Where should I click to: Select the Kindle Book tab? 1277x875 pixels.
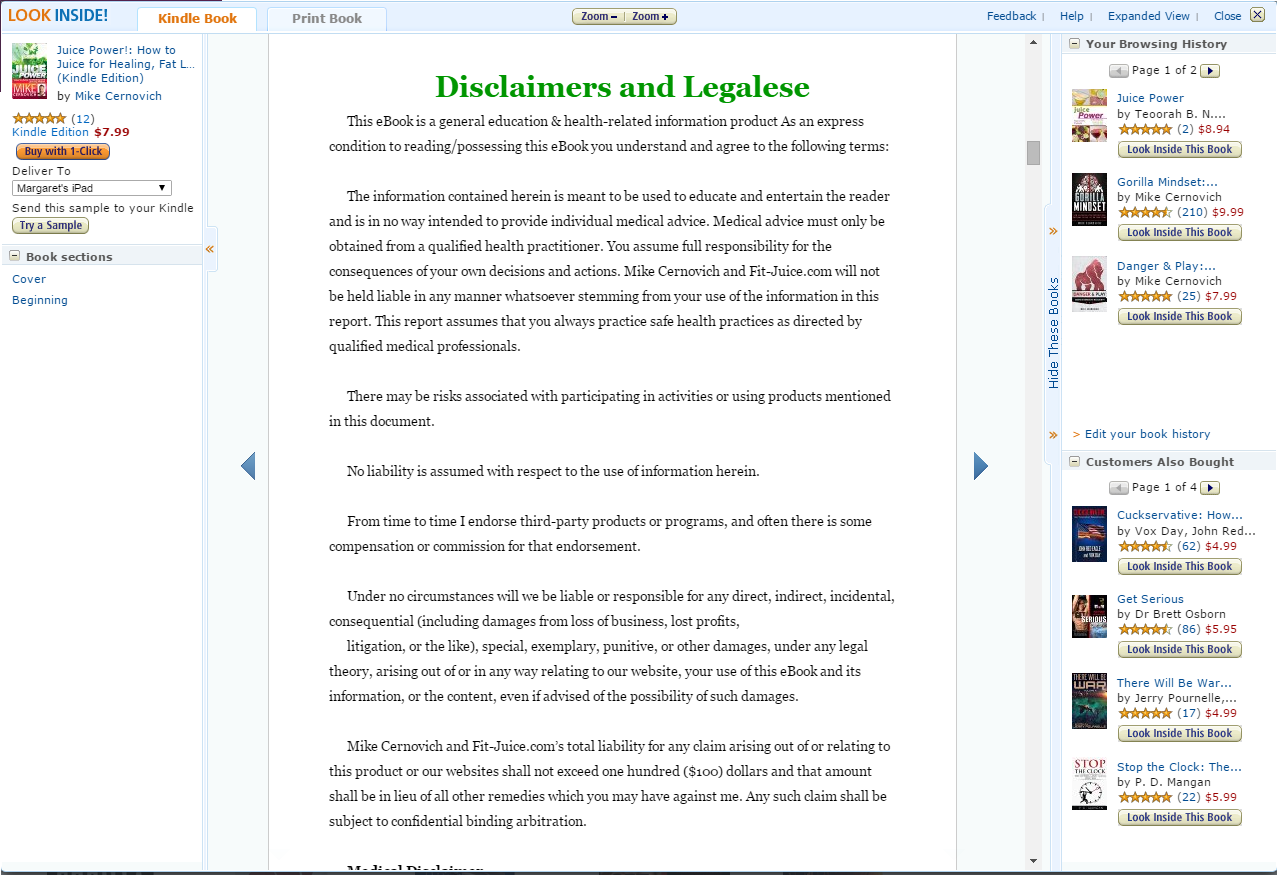click(x=196, y=19)
